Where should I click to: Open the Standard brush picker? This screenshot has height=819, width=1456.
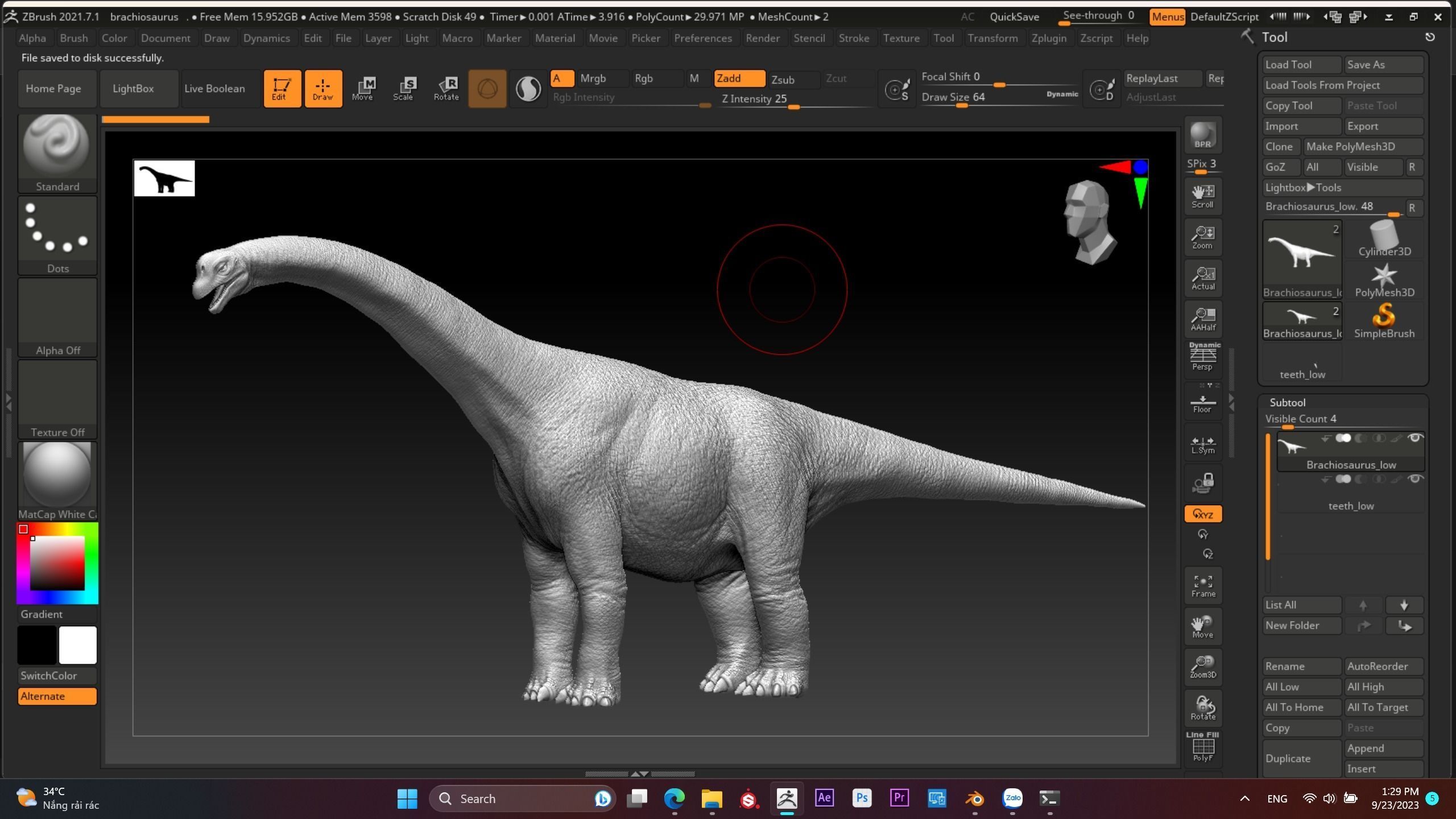(57, 154)
